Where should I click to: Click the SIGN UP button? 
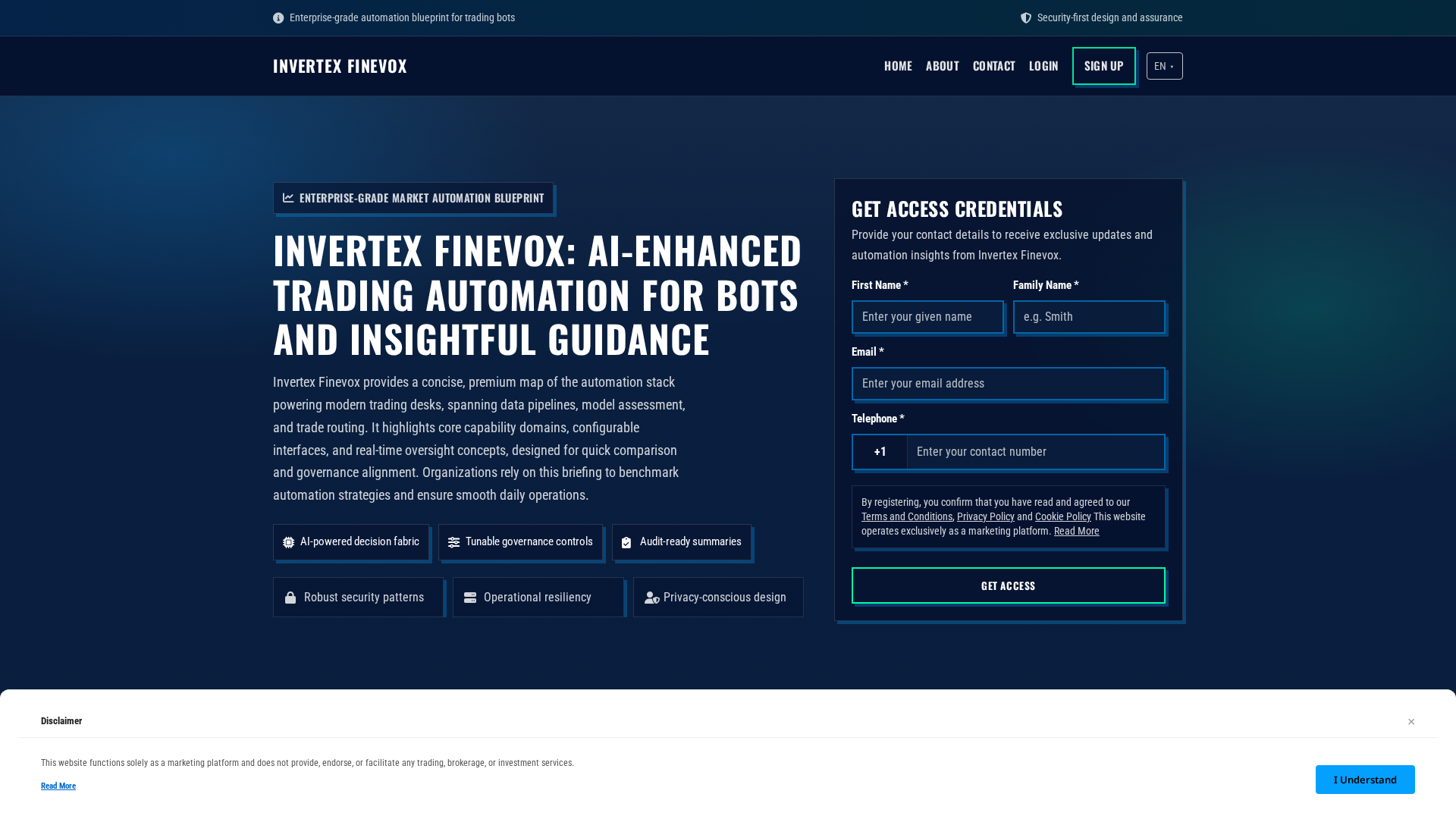pos(1103,66)
